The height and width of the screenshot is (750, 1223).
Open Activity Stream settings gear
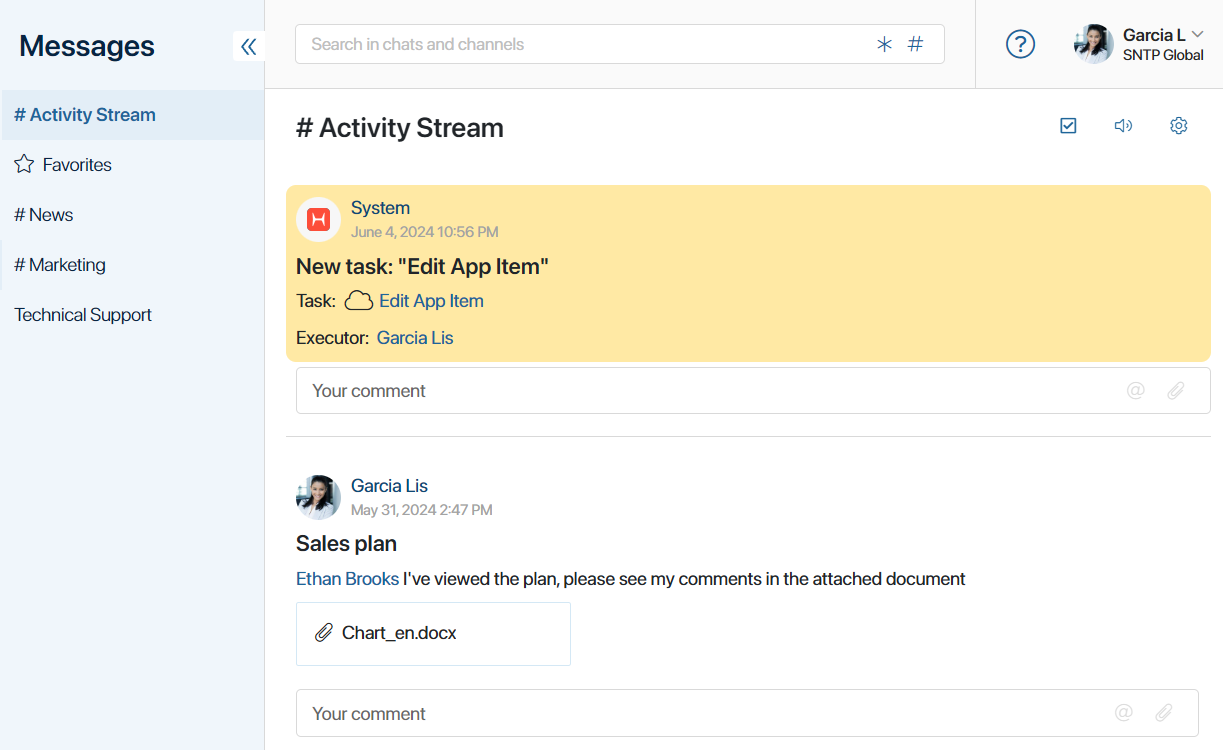tap(1179, 126)
